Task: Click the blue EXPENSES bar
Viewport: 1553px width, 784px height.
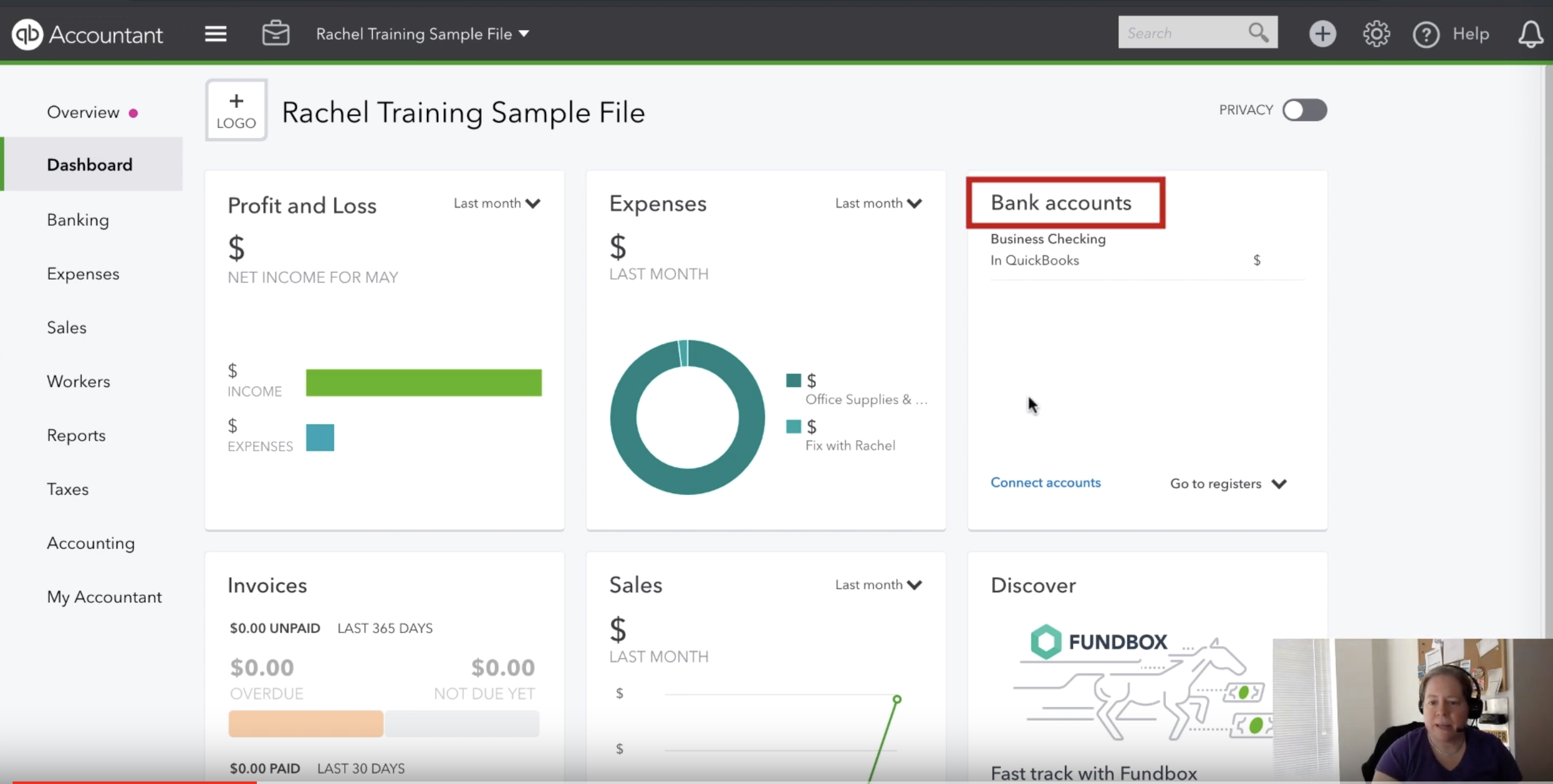Action: tap(320, 437)
